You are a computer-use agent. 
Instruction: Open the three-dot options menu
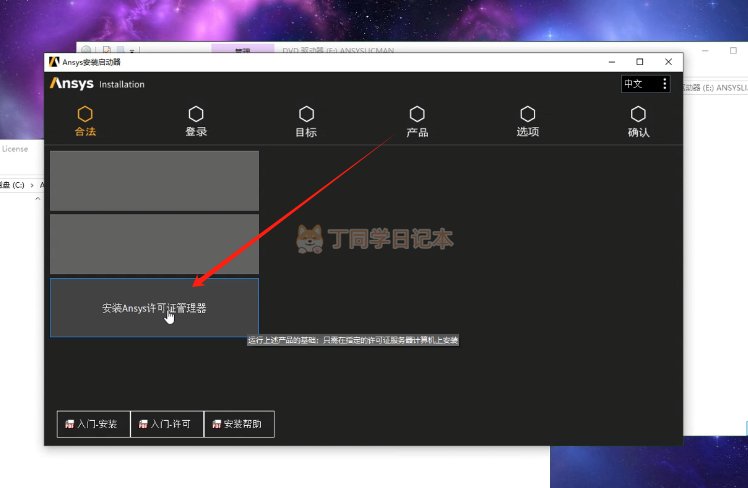(665, 84)
